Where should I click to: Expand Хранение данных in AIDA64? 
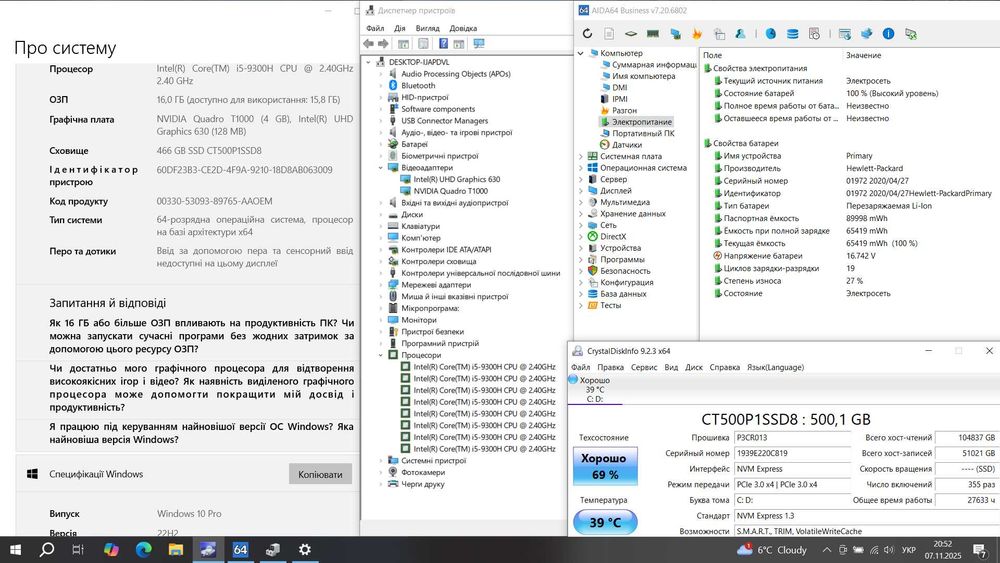tap(580, 214)
